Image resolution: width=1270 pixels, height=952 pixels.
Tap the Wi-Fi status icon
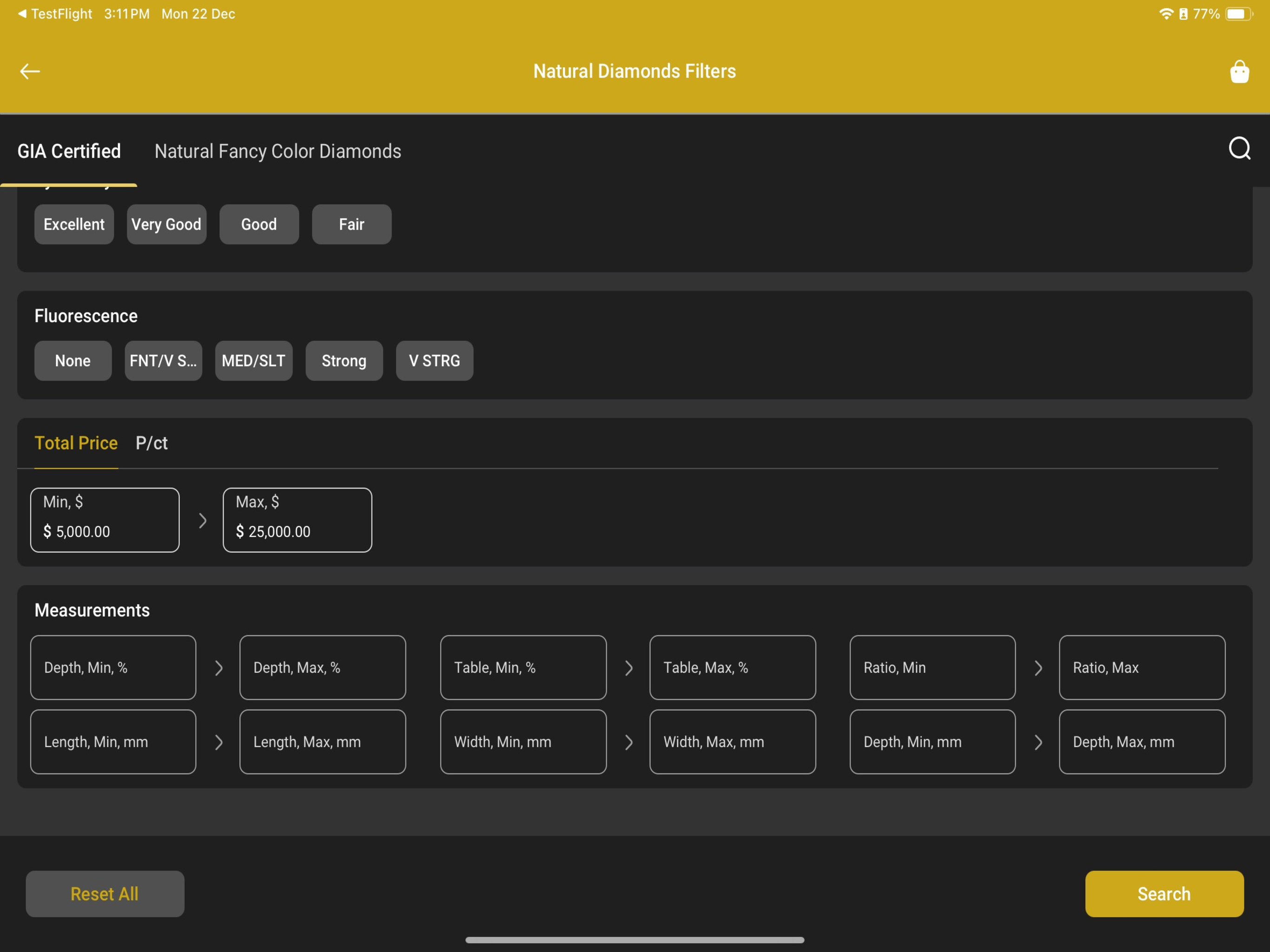click(x=1165, y=14)
